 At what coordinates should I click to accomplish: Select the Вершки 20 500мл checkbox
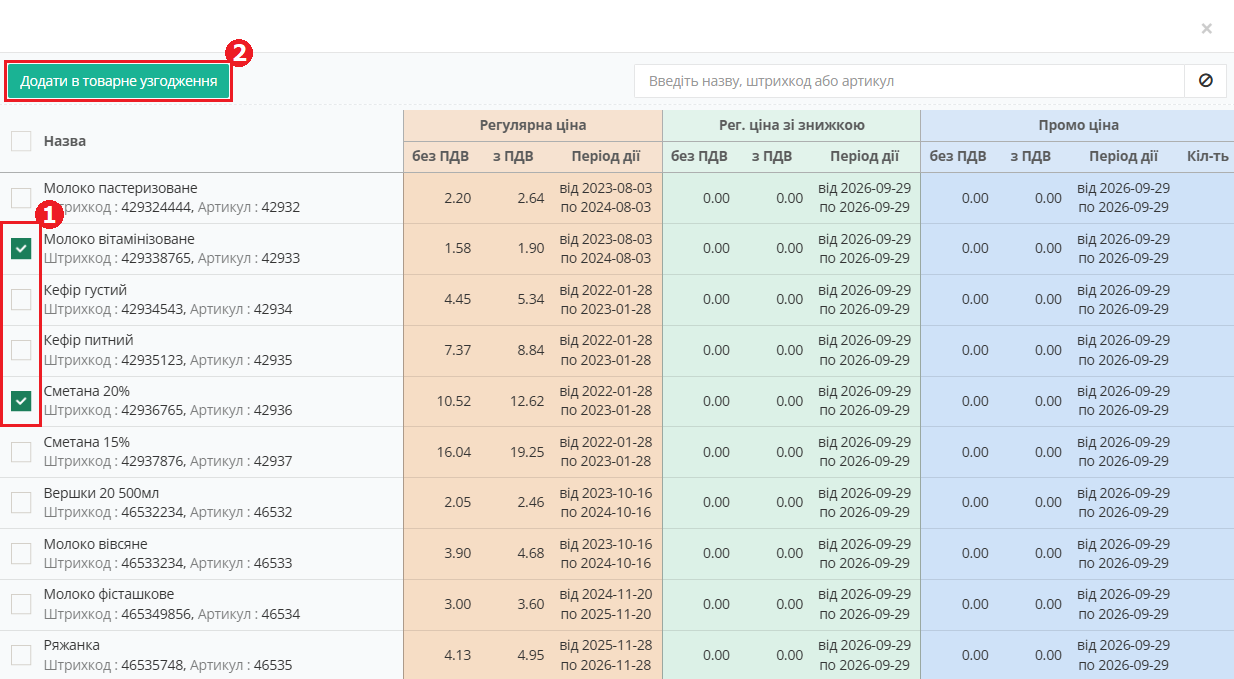tap(21, 502)
